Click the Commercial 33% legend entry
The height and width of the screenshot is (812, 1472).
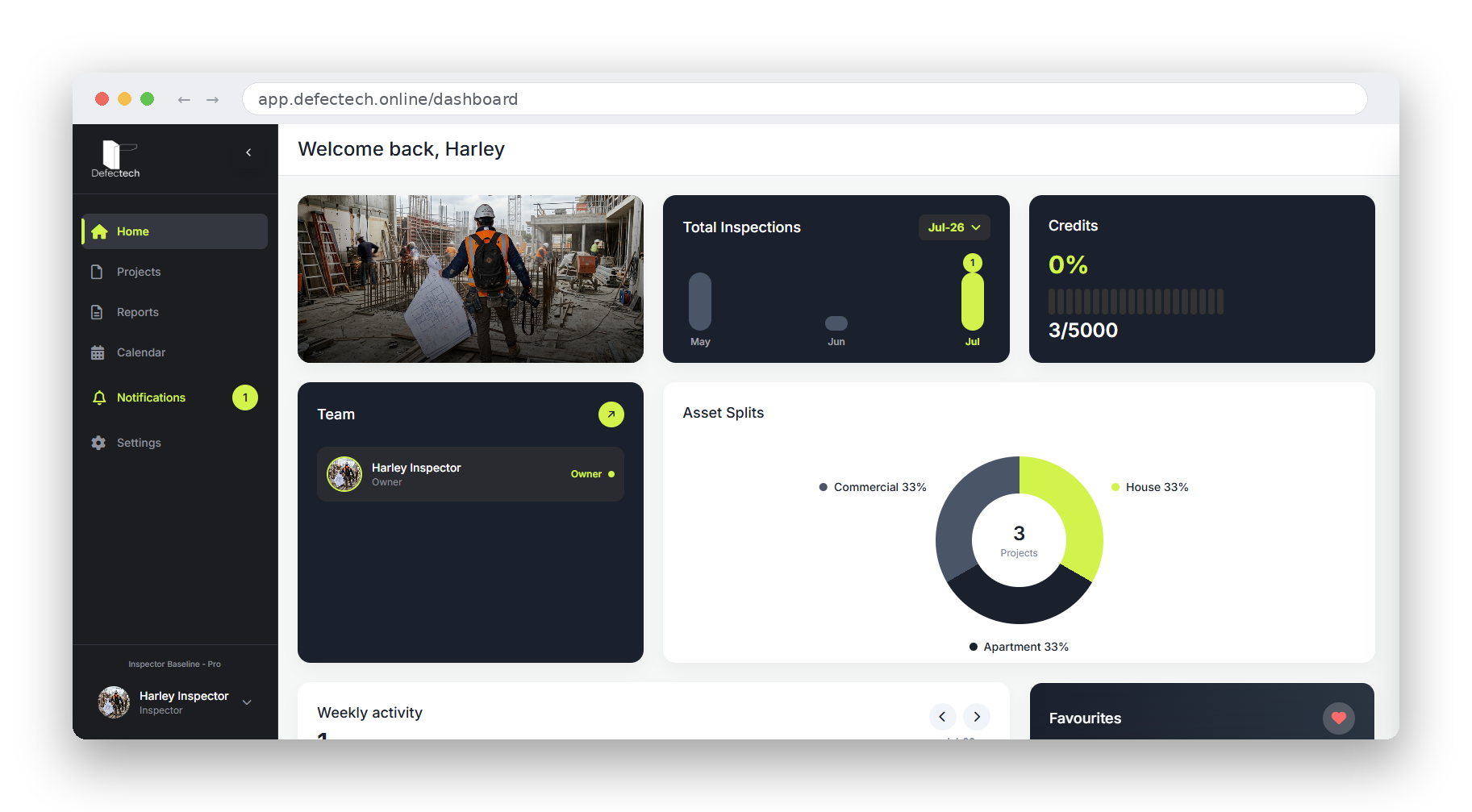point(873,487)
